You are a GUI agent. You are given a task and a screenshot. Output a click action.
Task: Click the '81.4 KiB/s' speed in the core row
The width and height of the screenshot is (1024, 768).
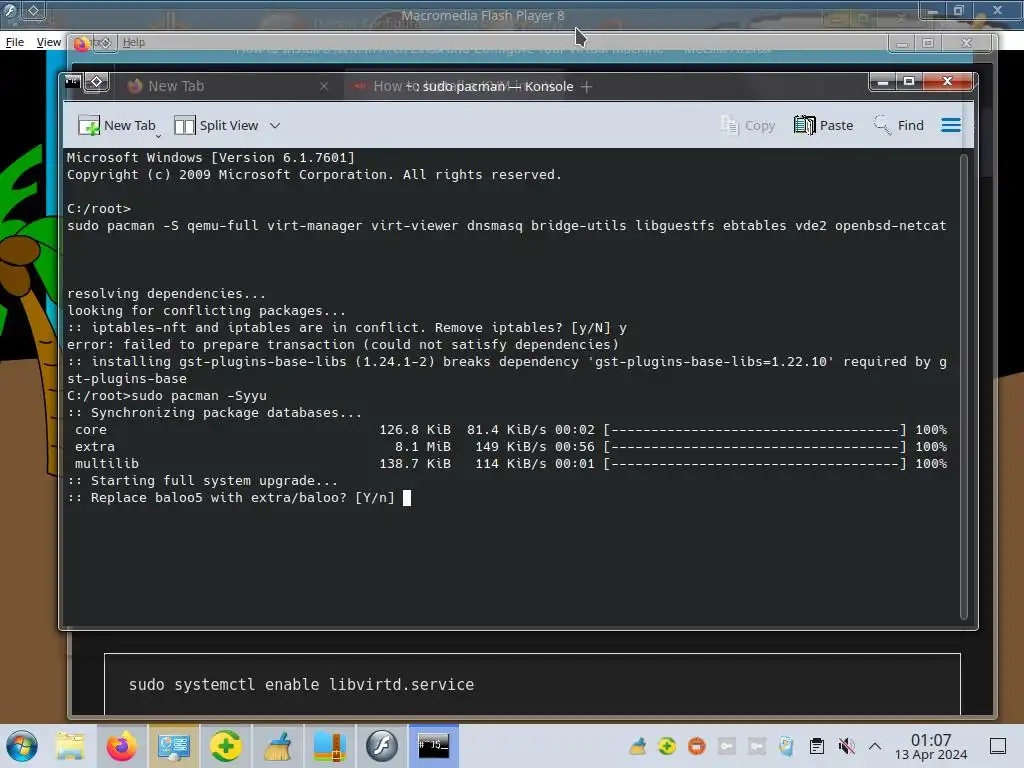click(x=506, y=429)
